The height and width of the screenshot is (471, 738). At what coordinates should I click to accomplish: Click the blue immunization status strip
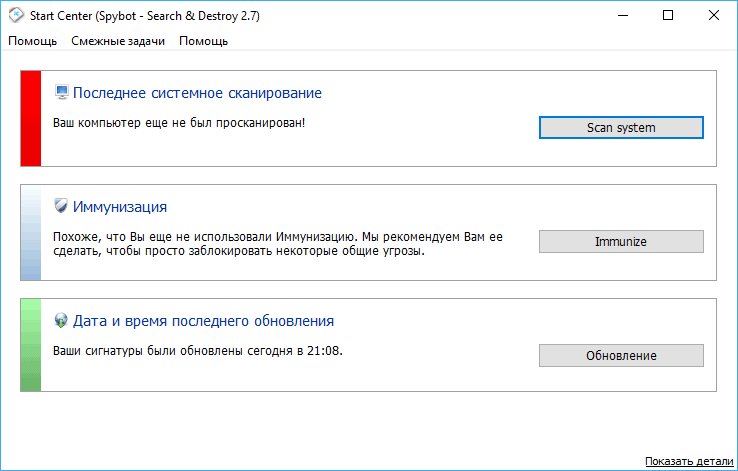[x=31, y=232]
